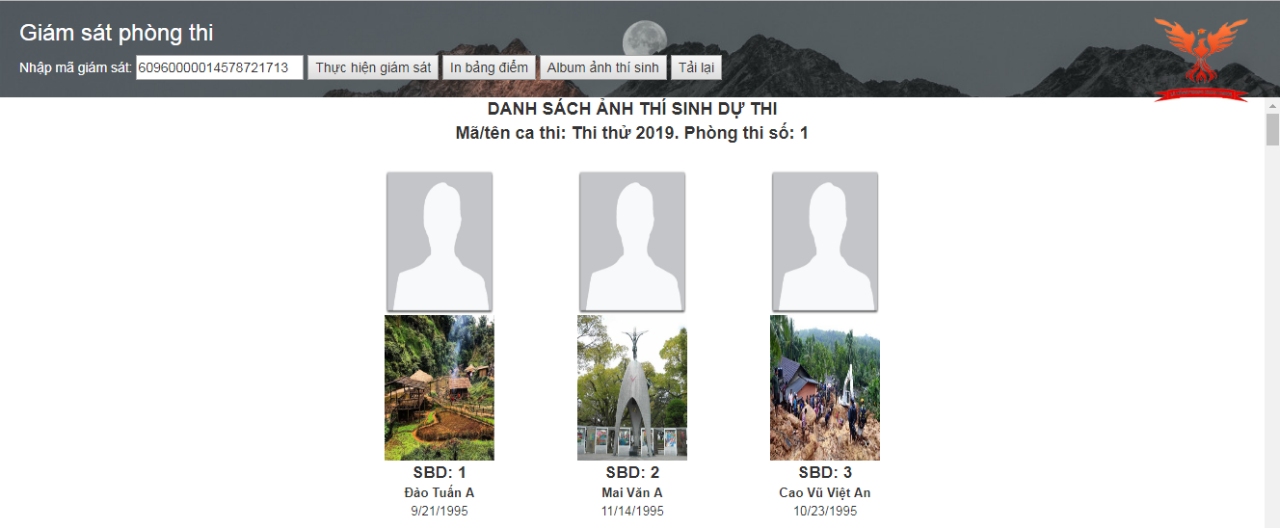Click the Thực hiện giám sát button

click(373, 68)
